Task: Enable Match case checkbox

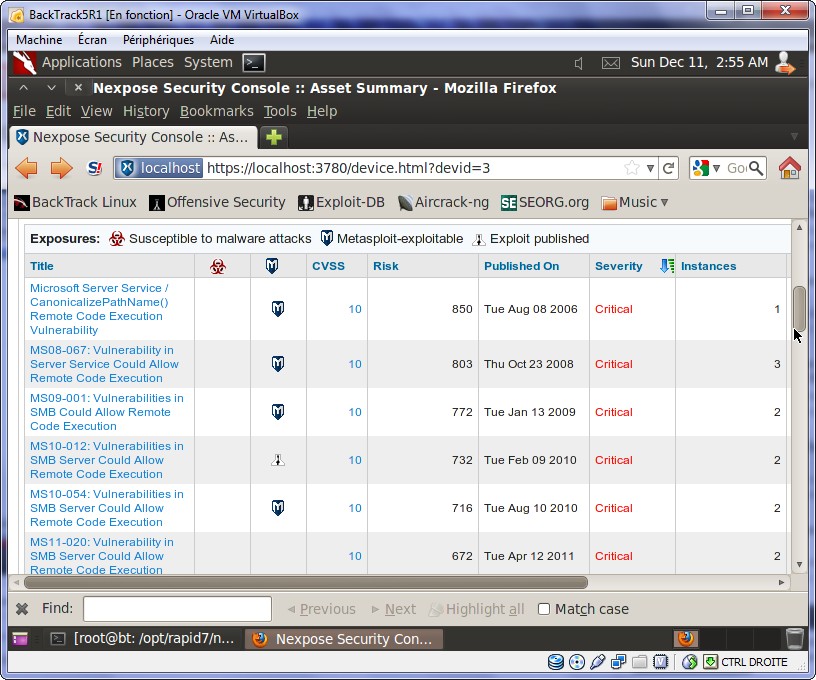Action: [x=544, y=609]
